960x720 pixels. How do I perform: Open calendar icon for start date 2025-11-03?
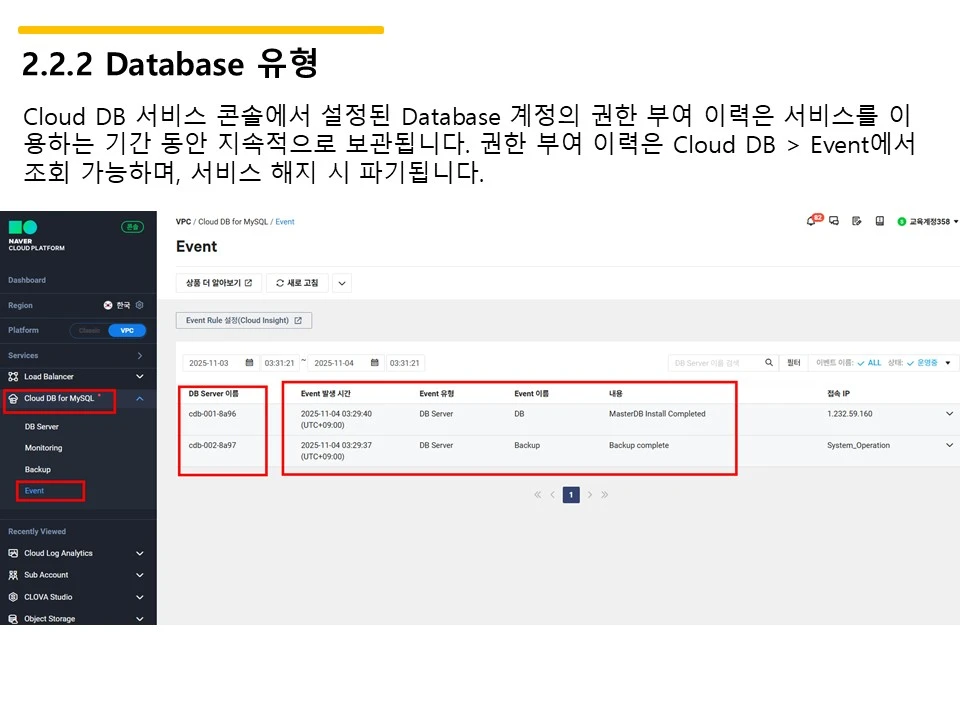pos(249,362)
